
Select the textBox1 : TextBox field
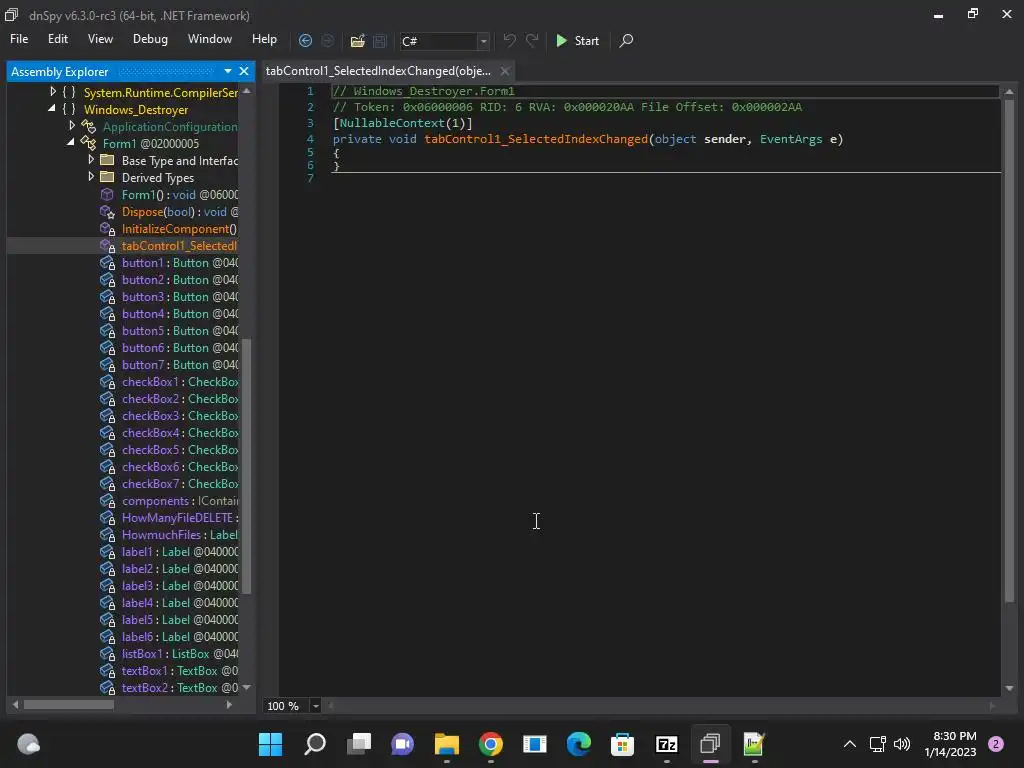coord(180,671)
